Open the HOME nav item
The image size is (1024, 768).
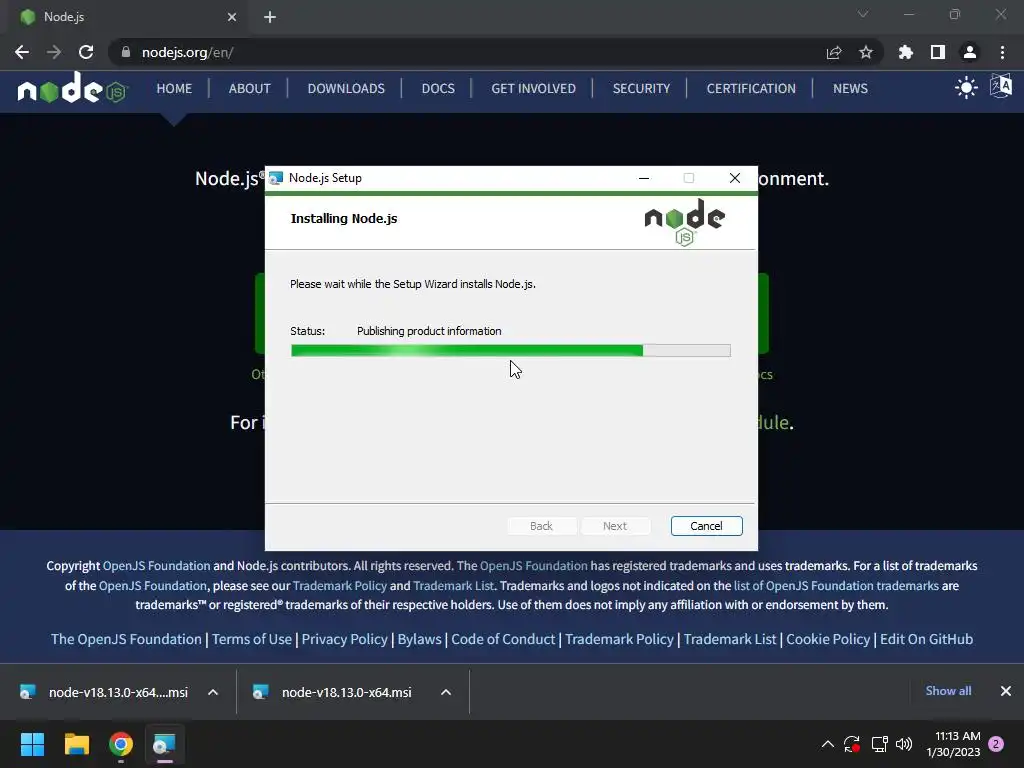pos(174,88)
